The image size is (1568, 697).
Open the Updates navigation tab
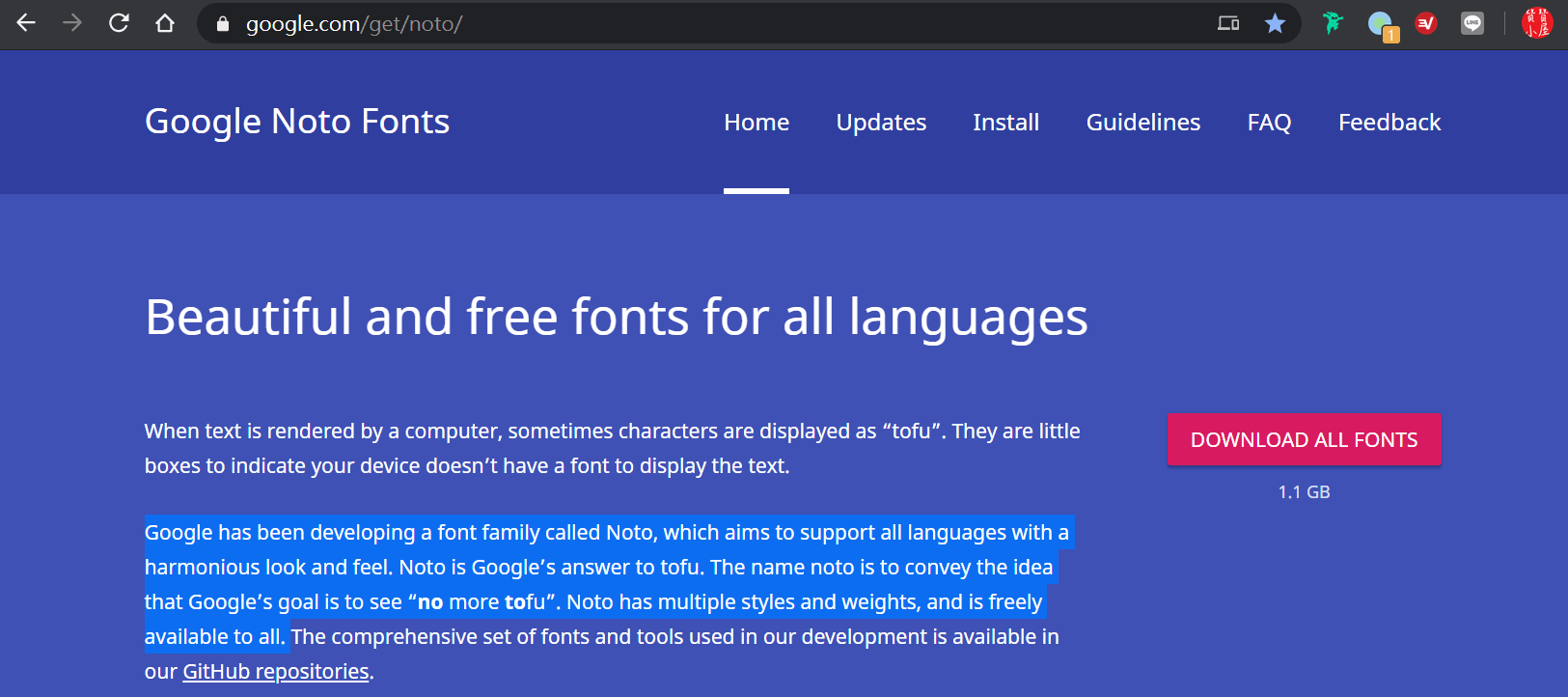click(x=881, y=123)
